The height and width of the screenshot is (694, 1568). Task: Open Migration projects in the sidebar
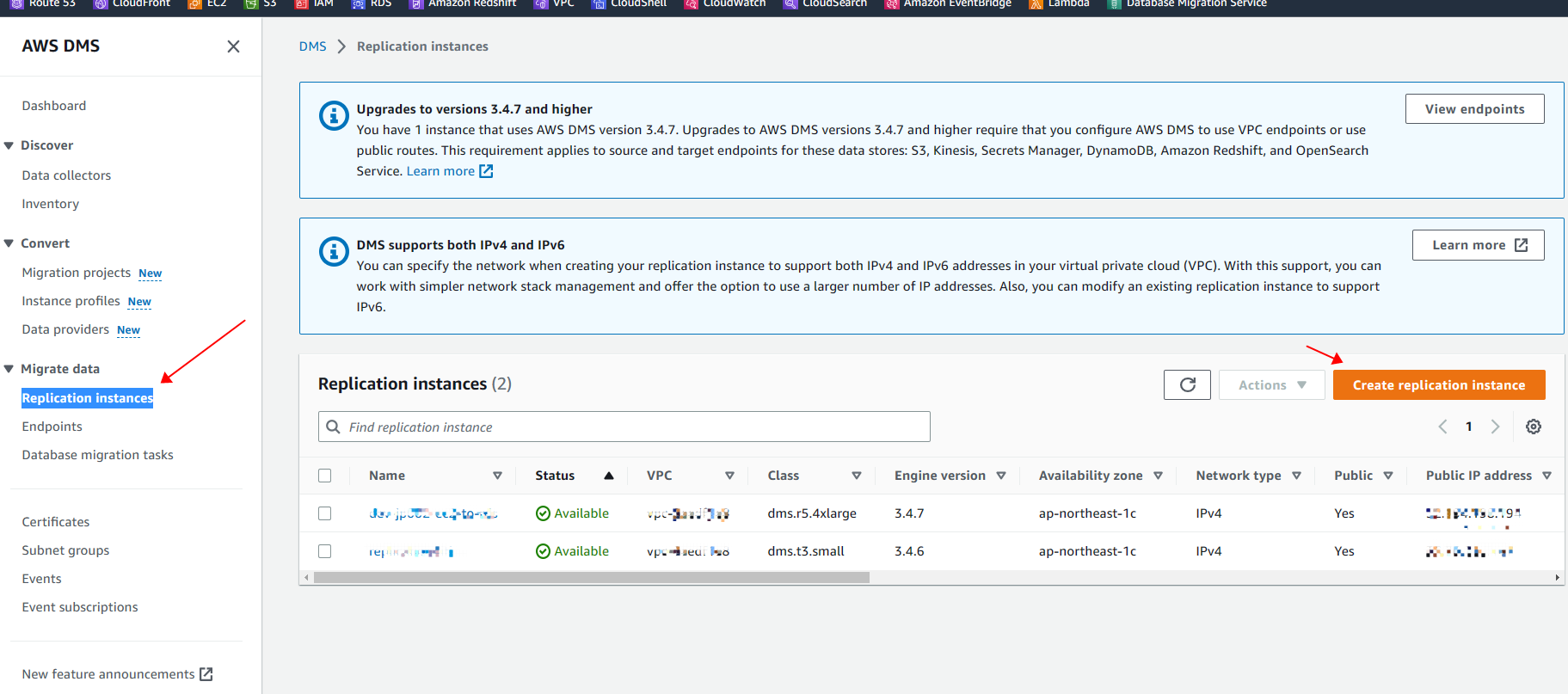pos(77,273)
